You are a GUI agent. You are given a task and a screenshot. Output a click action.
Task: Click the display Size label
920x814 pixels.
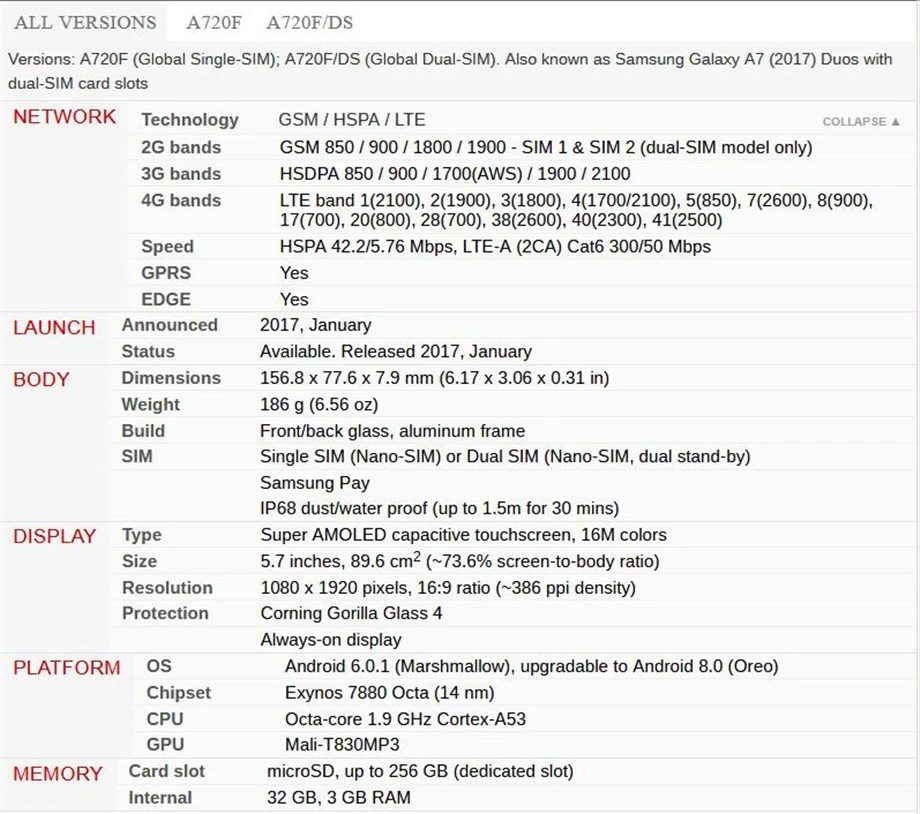click(140, 562)
